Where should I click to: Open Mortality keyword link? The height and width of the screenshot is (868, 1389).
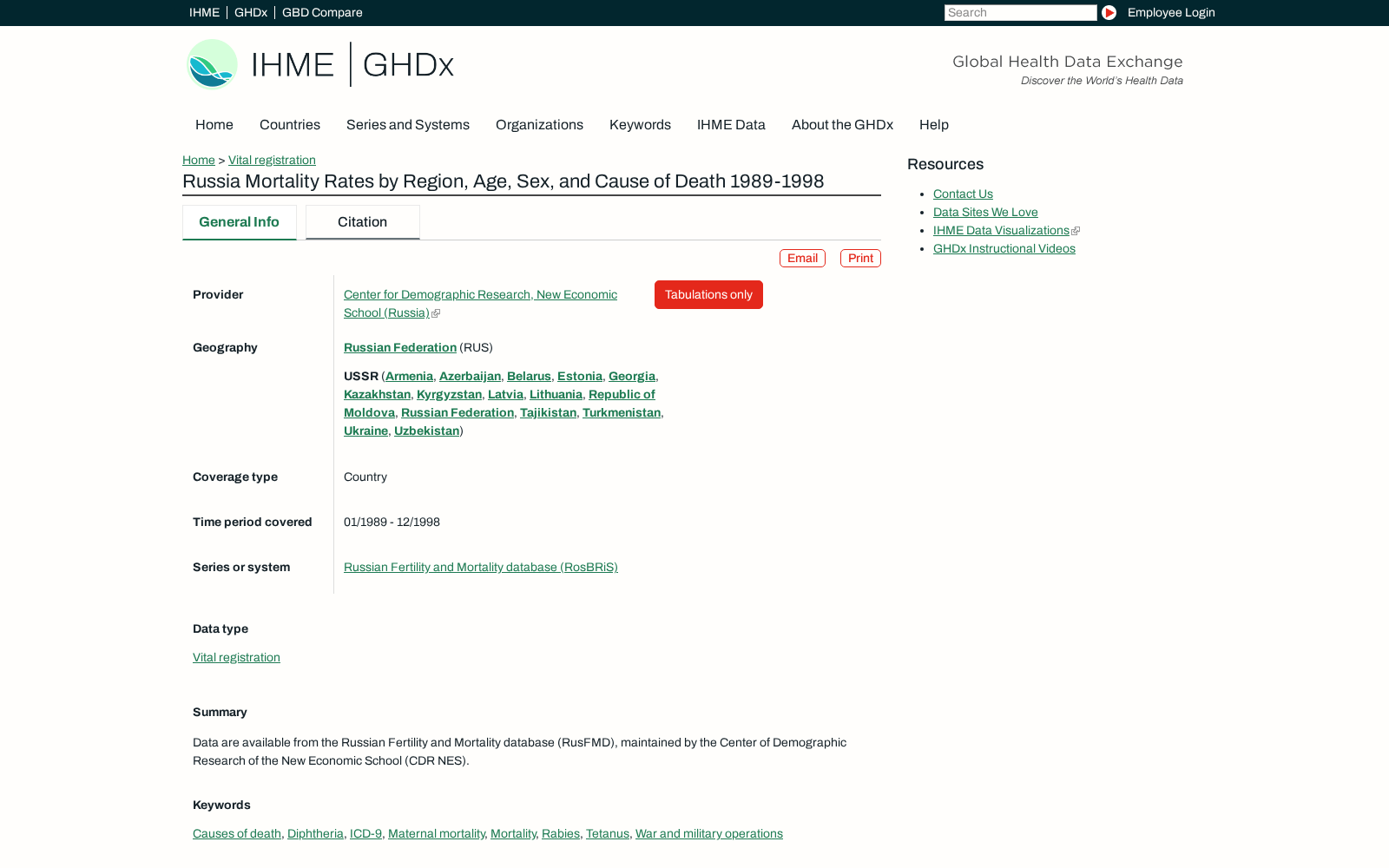pyautogui.click(x=513, y=834)
